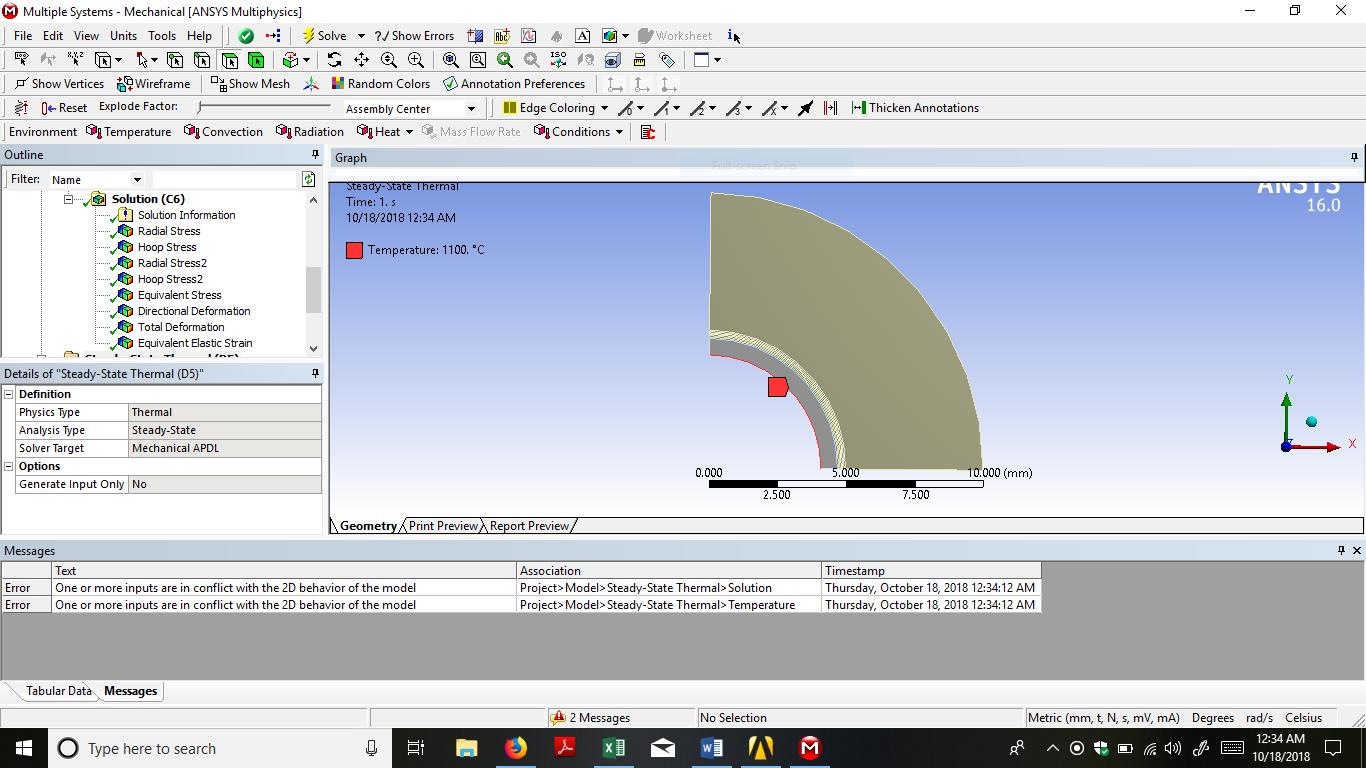
Task: Switch to the Print Preview tab
Action: (x=443, y=526)
